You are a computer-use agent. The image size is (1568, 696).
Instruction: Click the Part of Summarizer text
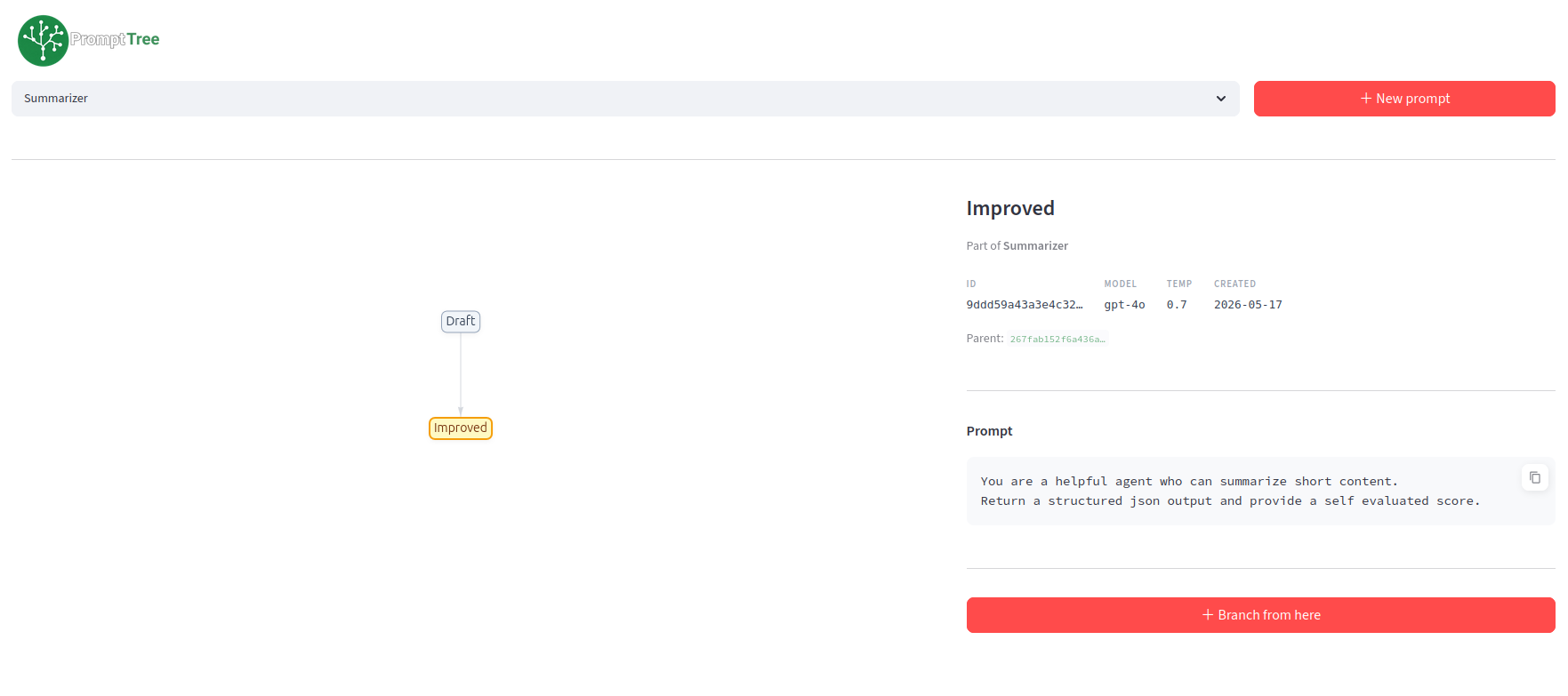1017,246
